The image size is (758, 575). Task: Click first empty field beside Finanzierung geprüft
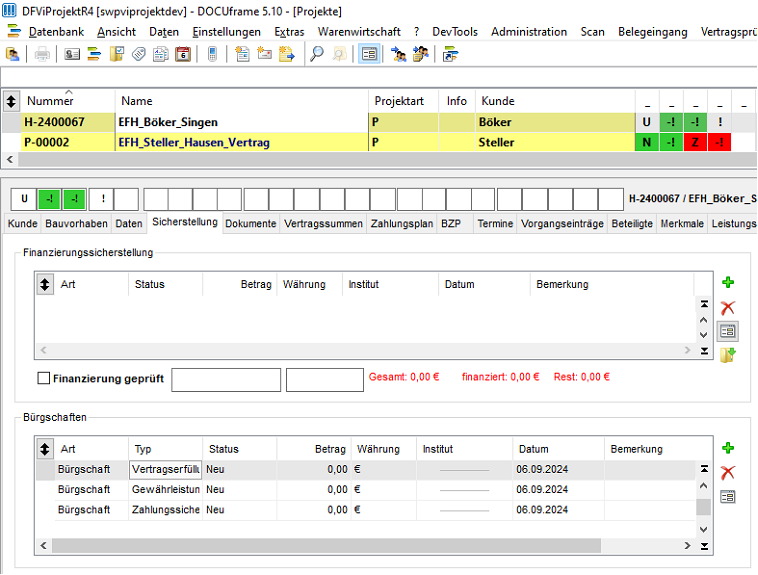tap(226, 380)
